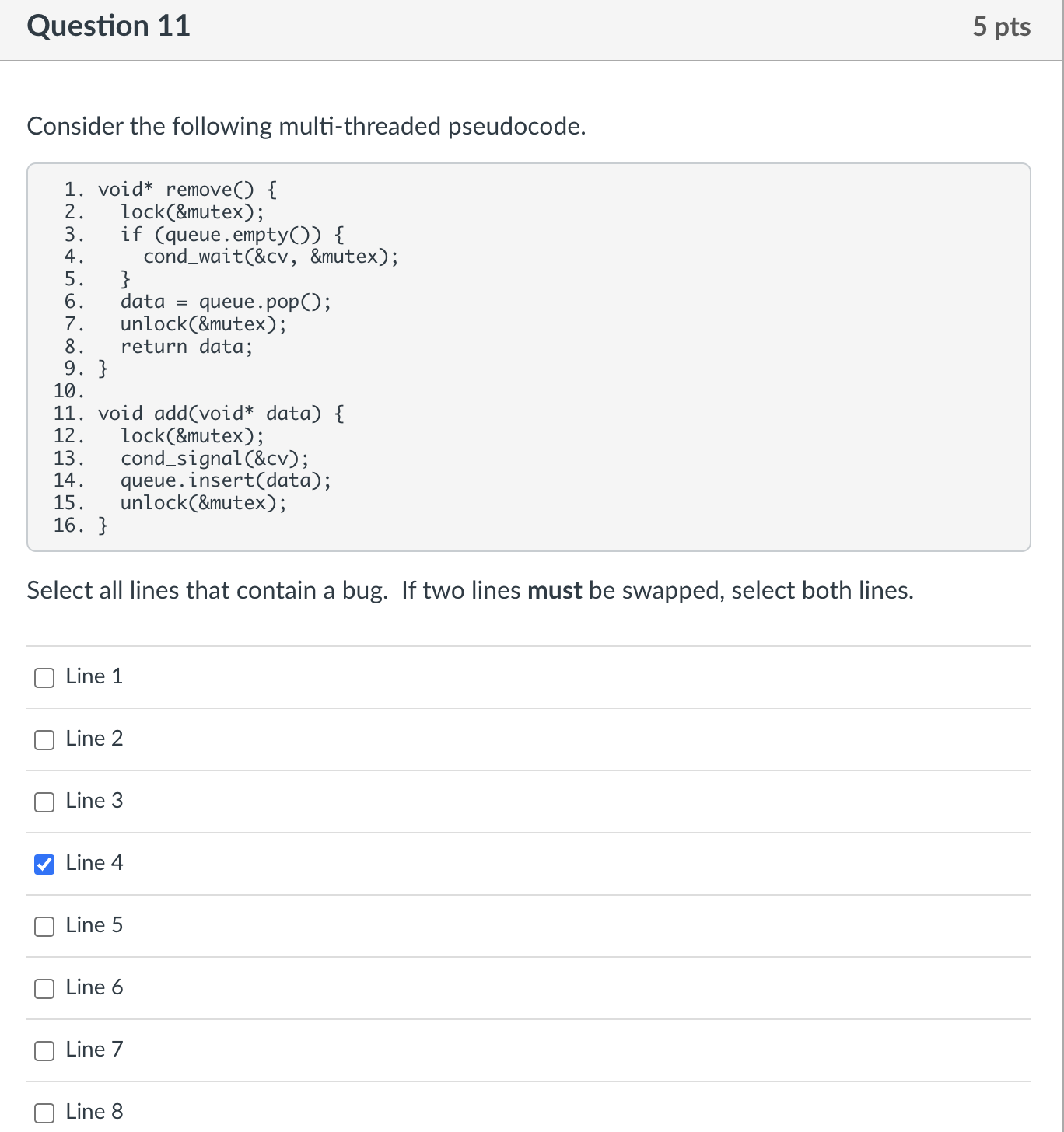
Task: Check the Line 3 checkbox
Action: coord(44,802)
